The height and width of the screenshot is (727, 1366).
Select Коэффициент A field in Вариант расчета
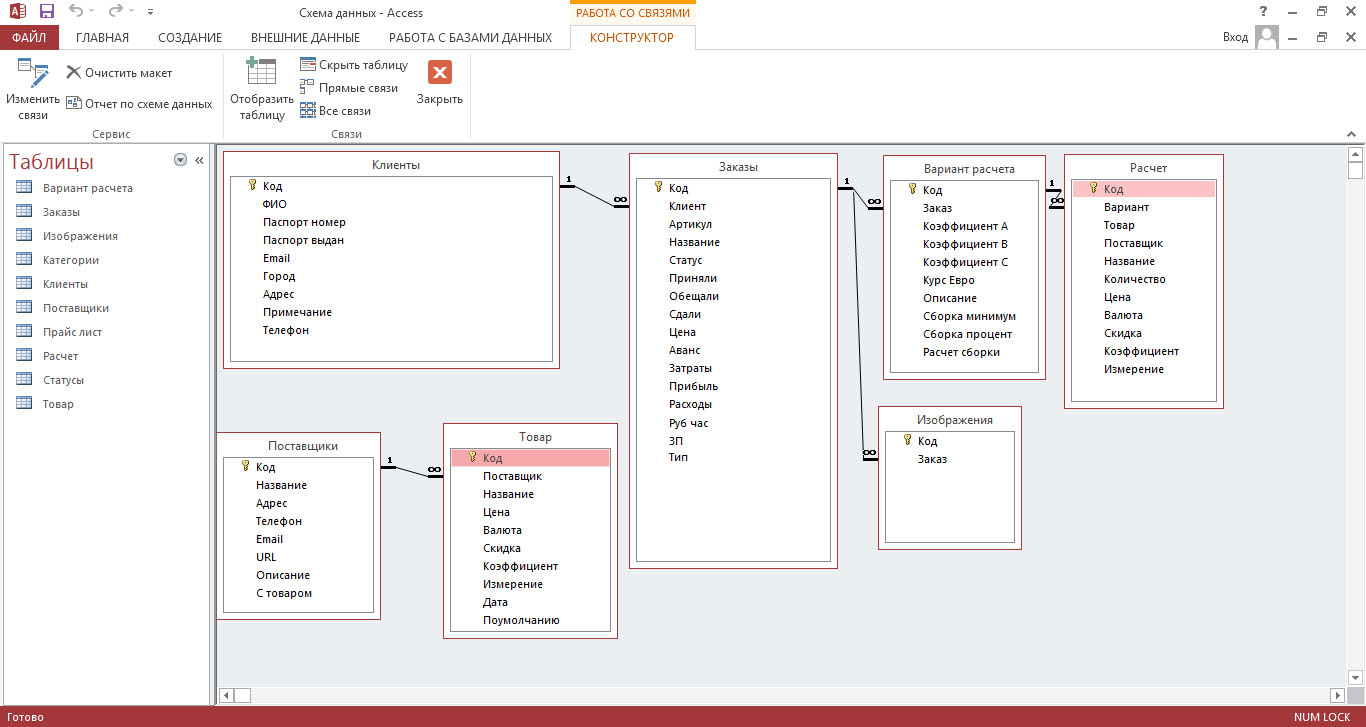[965, 226]
